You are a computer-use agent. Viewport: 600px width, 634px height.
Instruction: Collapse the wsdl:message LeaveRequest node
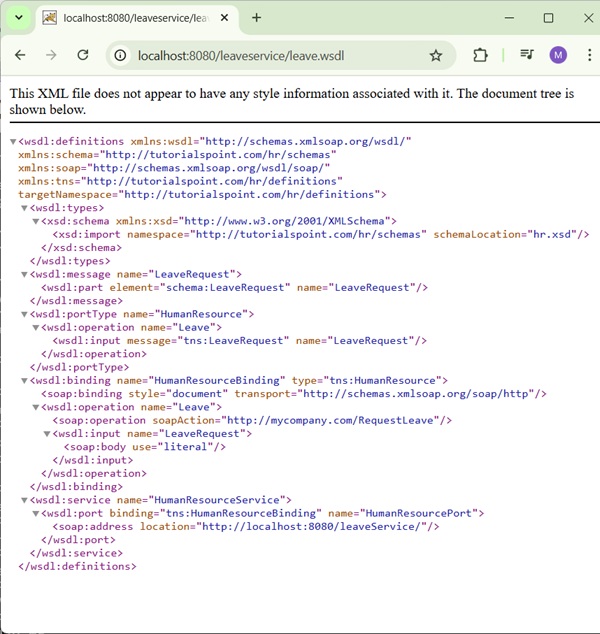coord(24,274)
